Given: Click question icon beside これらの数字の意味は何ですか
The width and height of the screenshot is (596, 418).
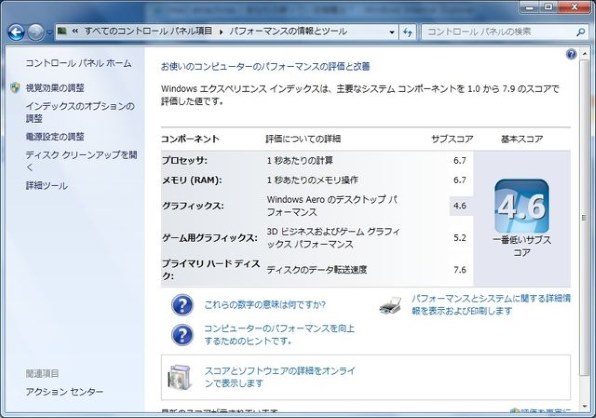Looking at the screenshot, I should [x=182, y=305].
